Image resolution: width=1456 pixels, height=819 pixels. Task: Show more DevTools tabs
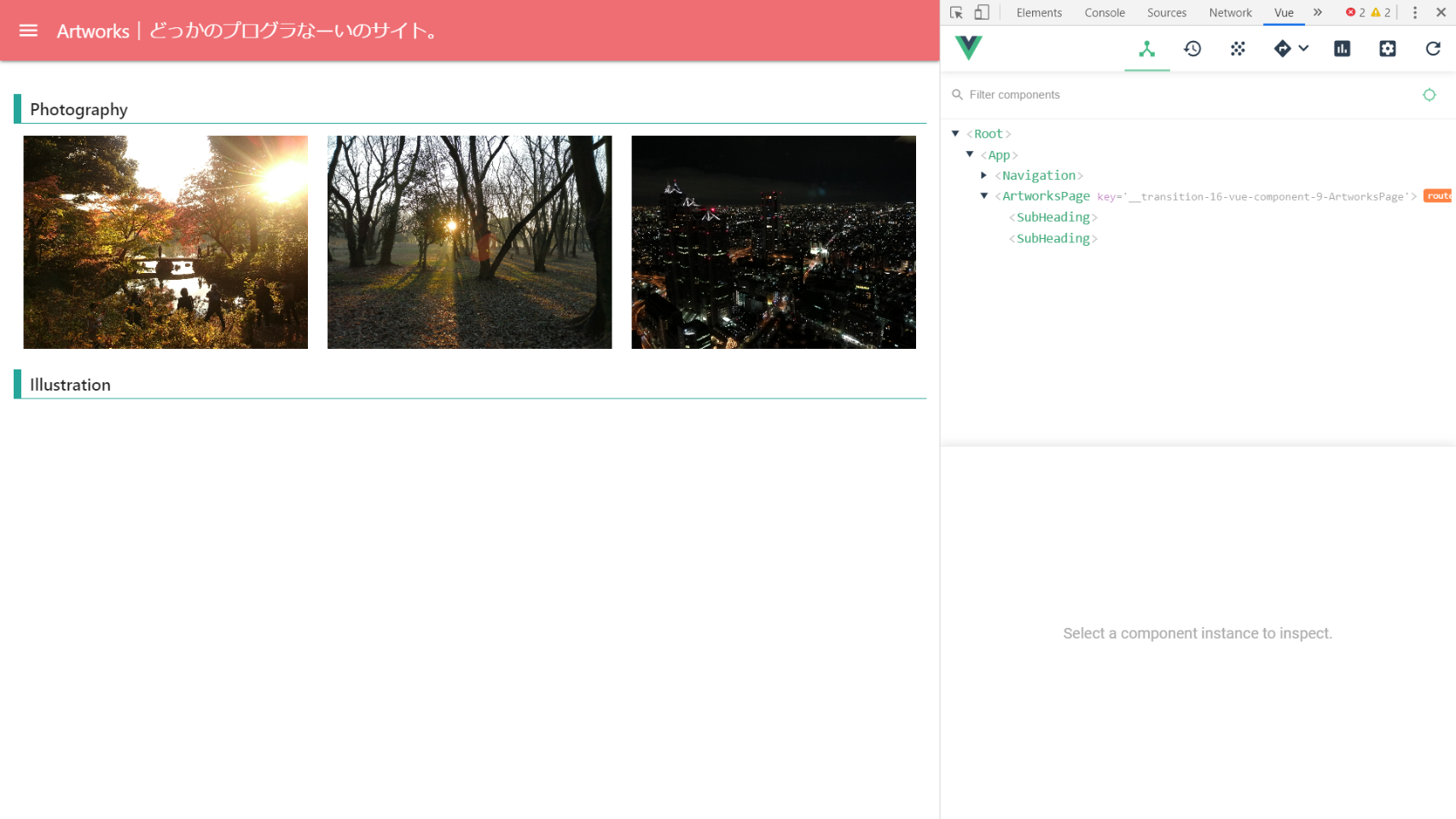coord(1317,13)
